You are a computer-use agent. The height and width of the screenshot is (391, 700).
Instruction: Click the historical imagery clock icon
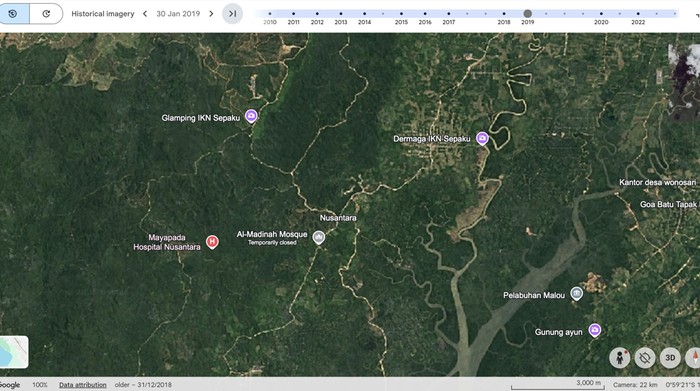coord(13,14)
